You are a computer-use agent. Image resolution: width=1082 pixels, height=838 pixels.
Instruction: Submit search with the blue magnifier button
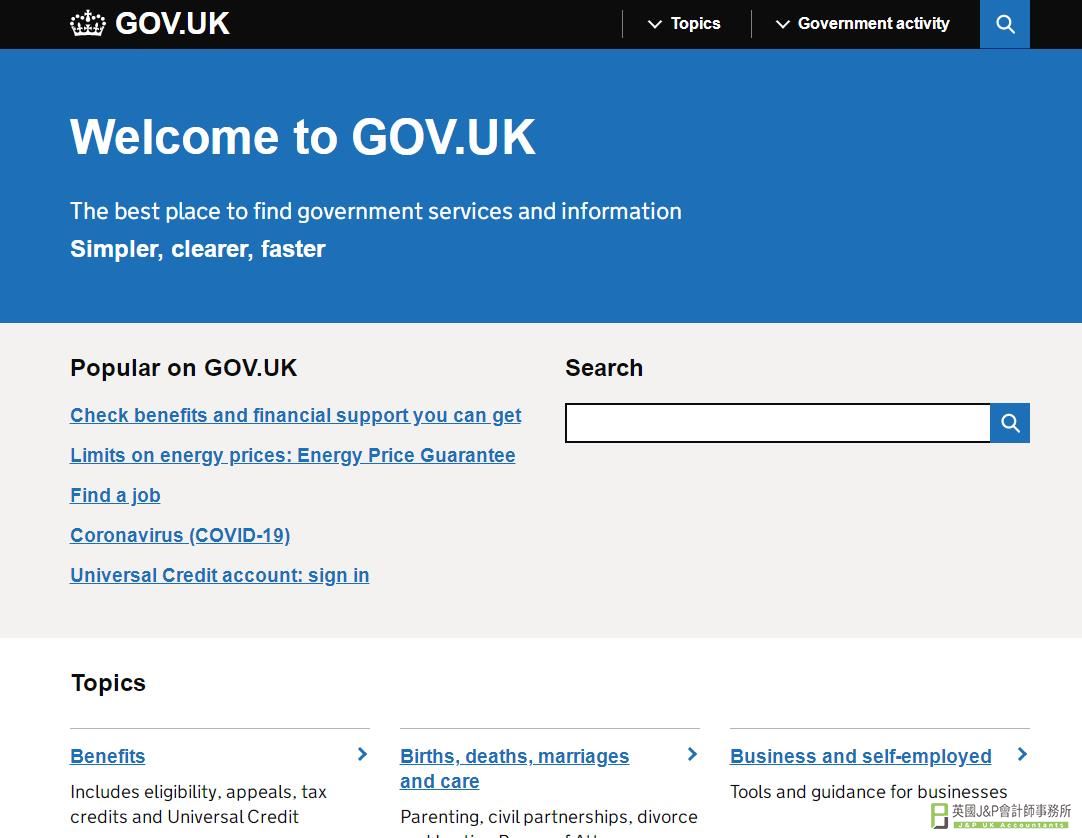[1010, 423]
